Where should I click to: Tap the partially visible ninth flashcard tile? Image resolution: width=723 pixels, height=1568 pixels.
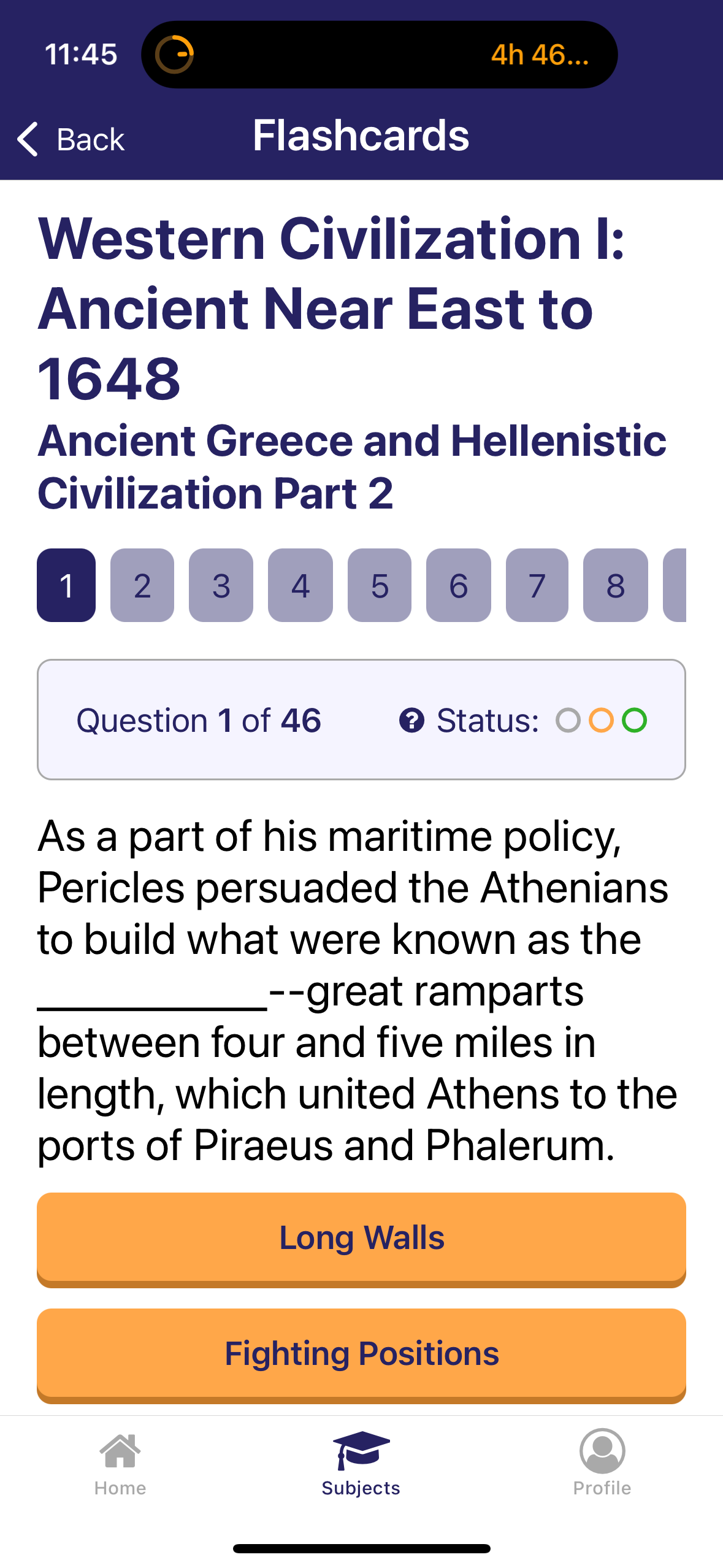675,585
